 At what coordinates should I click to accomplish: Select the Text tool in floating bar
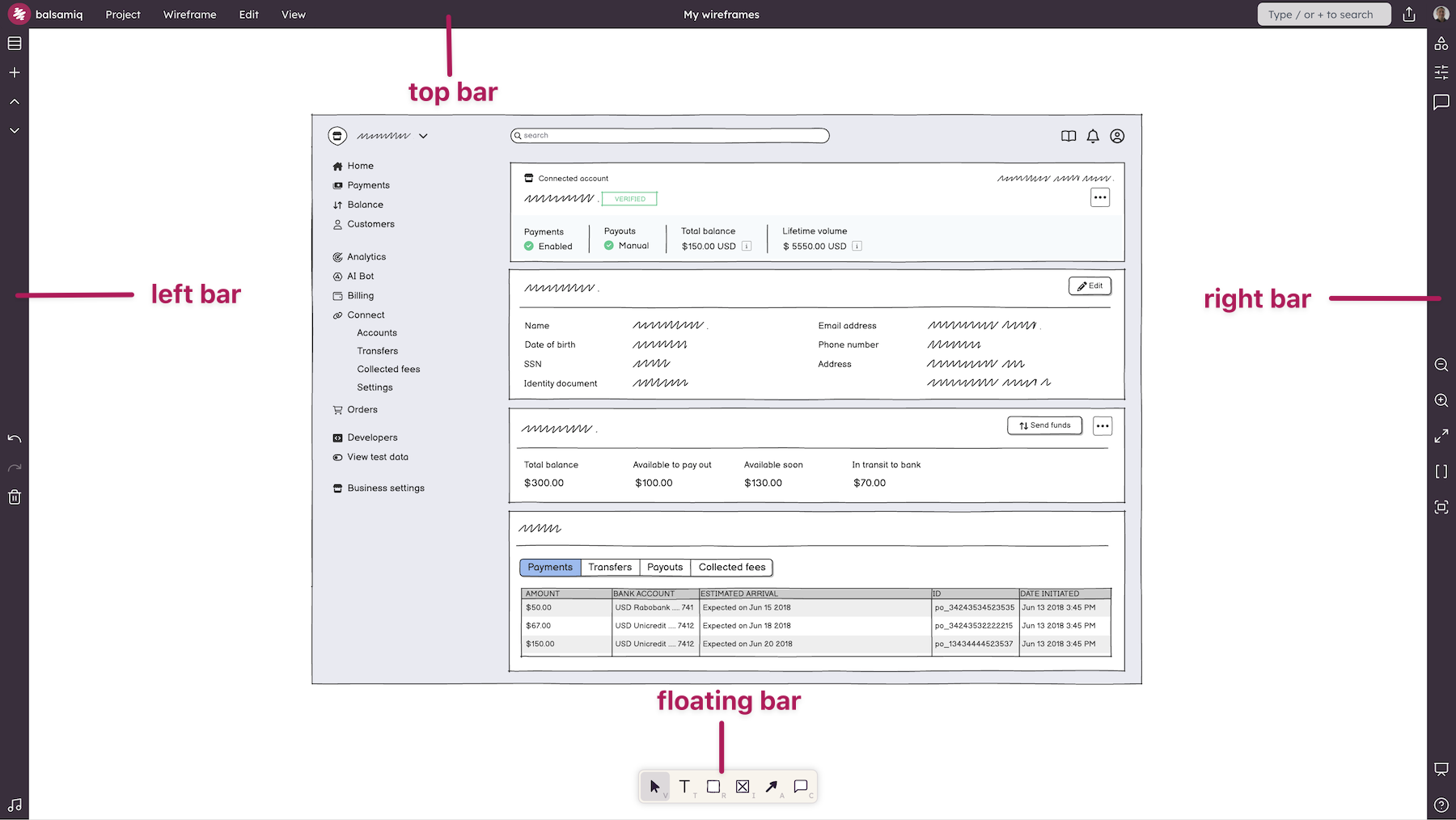coord(684,786)
